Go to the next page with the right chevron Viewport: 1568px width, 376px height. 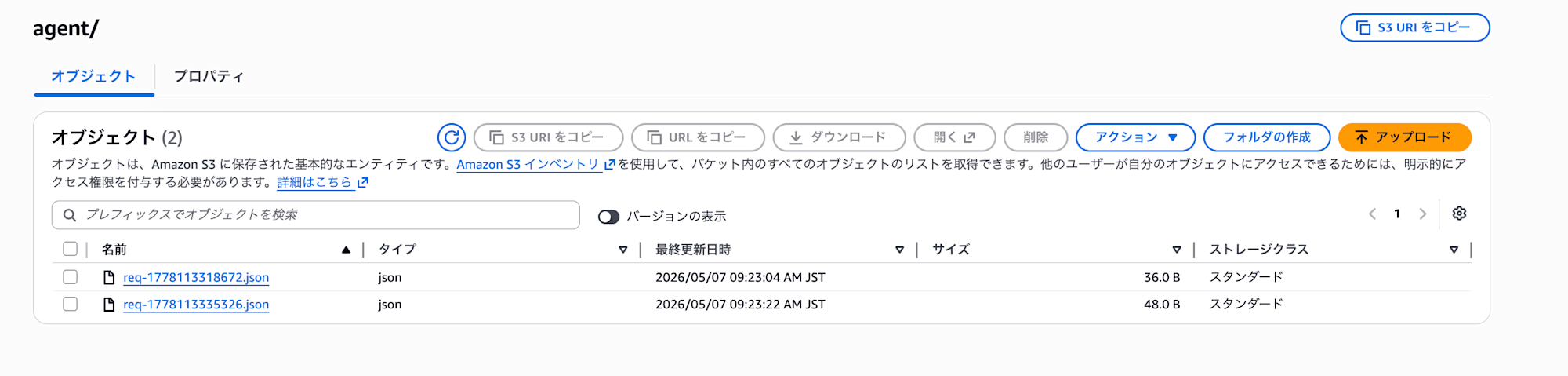pos(1422,214)
